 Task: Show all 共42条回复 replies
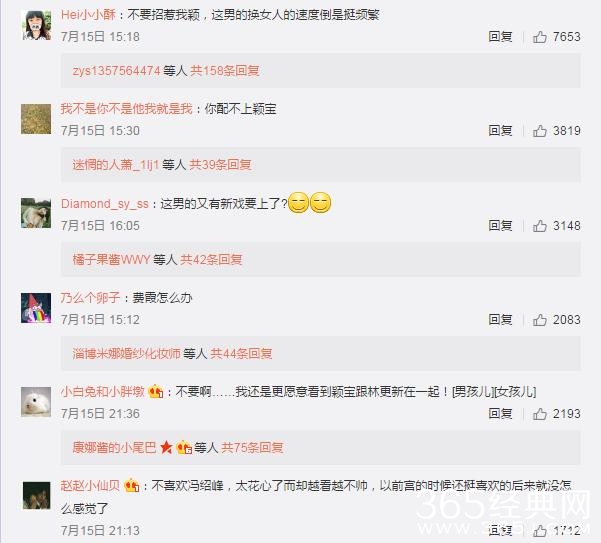pyautogui.click(x=211, y=259)
